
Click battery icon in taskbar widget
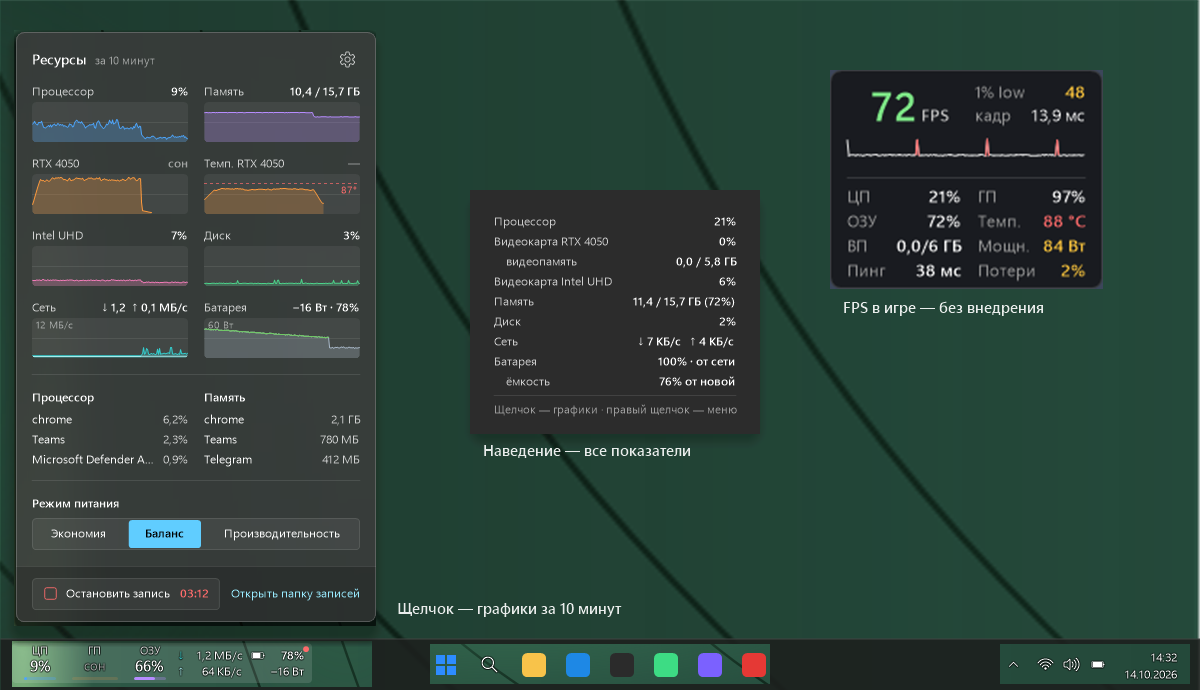[x=257, y=656]
